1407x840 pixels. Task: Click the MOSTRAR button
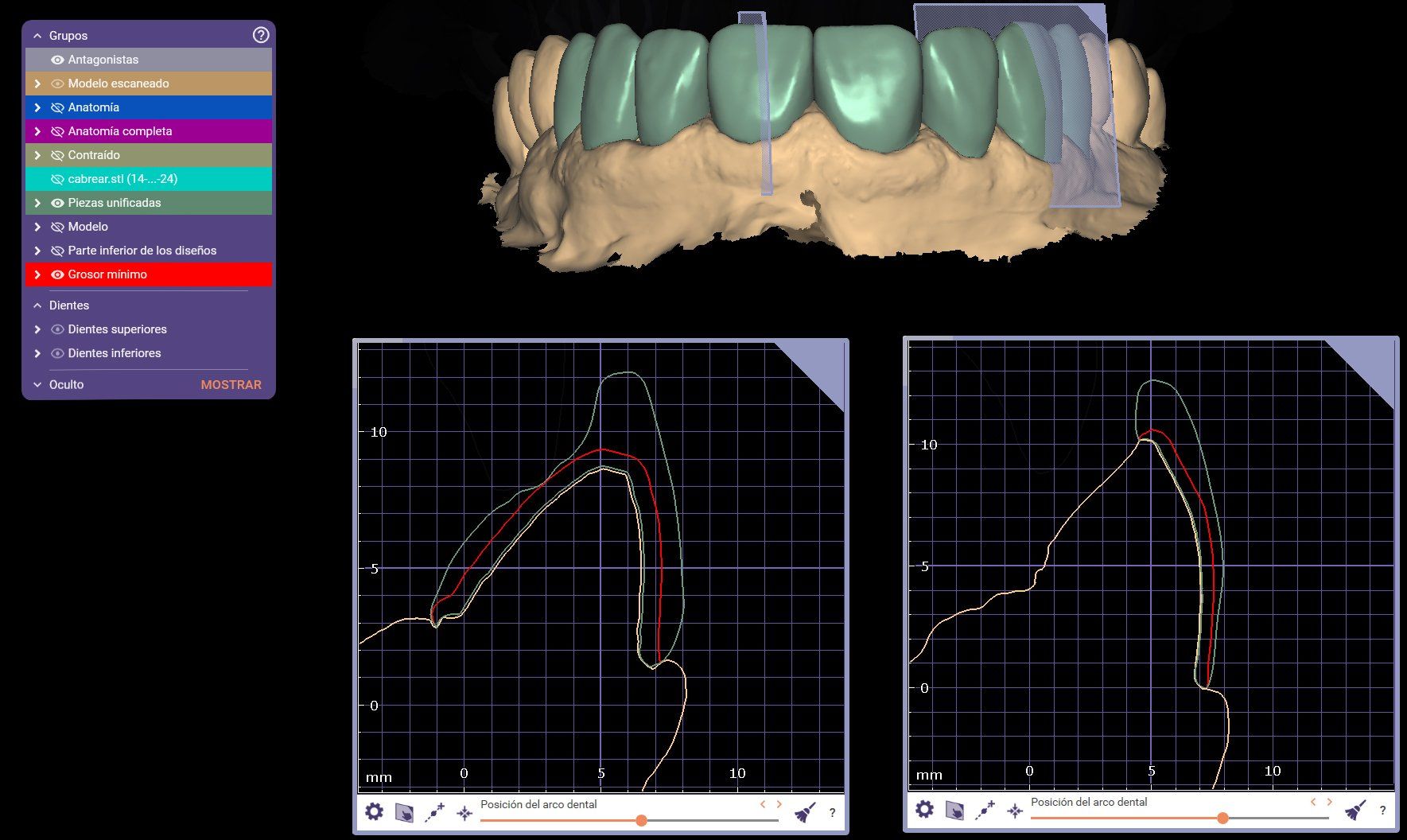click(x=231, y=384)
